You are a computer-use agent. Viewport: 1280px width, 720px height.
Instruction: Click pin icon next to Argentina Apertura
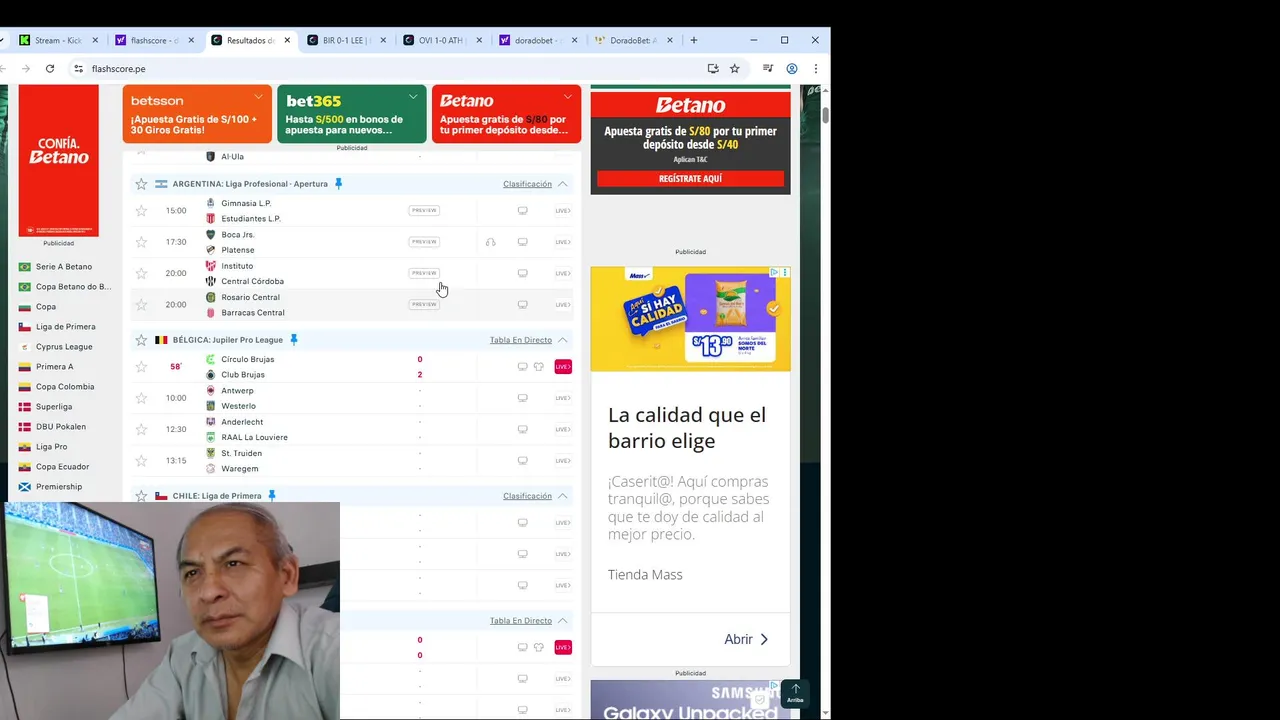[x=338, y=184]
